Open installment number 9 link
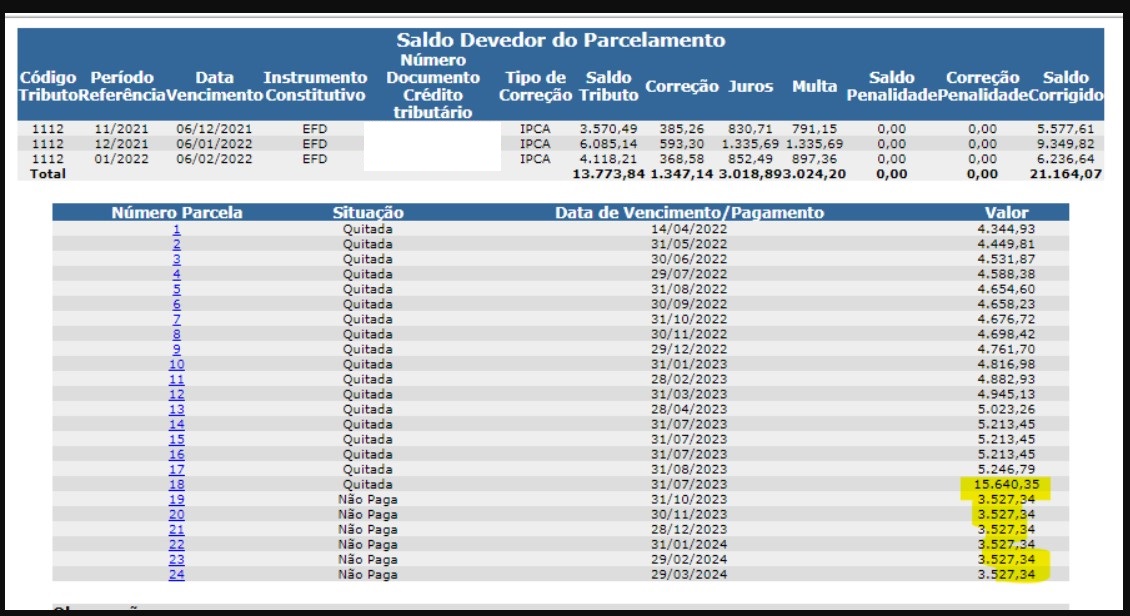 tap(177, 349)
